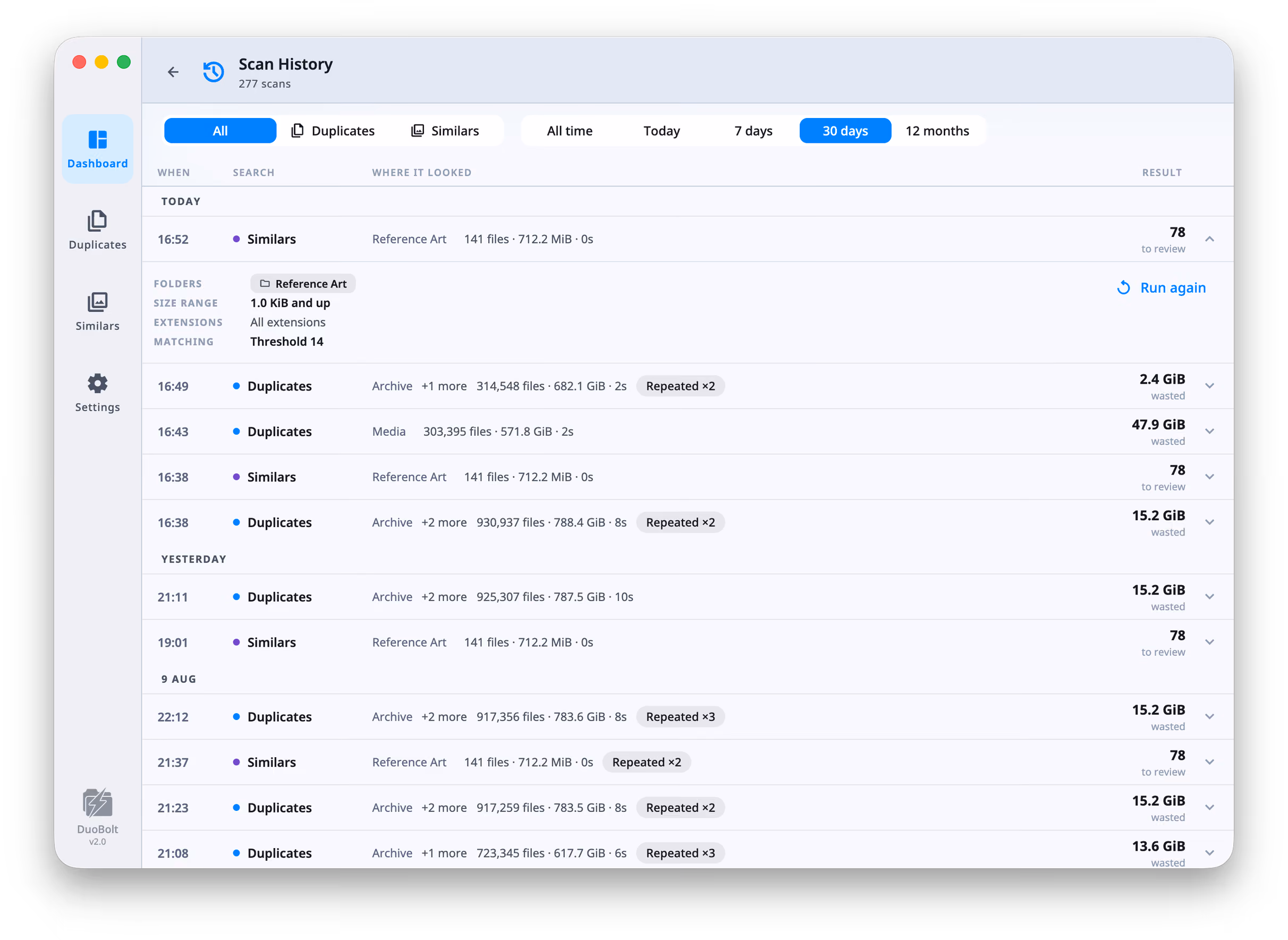Filter history by Similars scans
This screenshot has width=1288, height=940.
click(445, 131)
